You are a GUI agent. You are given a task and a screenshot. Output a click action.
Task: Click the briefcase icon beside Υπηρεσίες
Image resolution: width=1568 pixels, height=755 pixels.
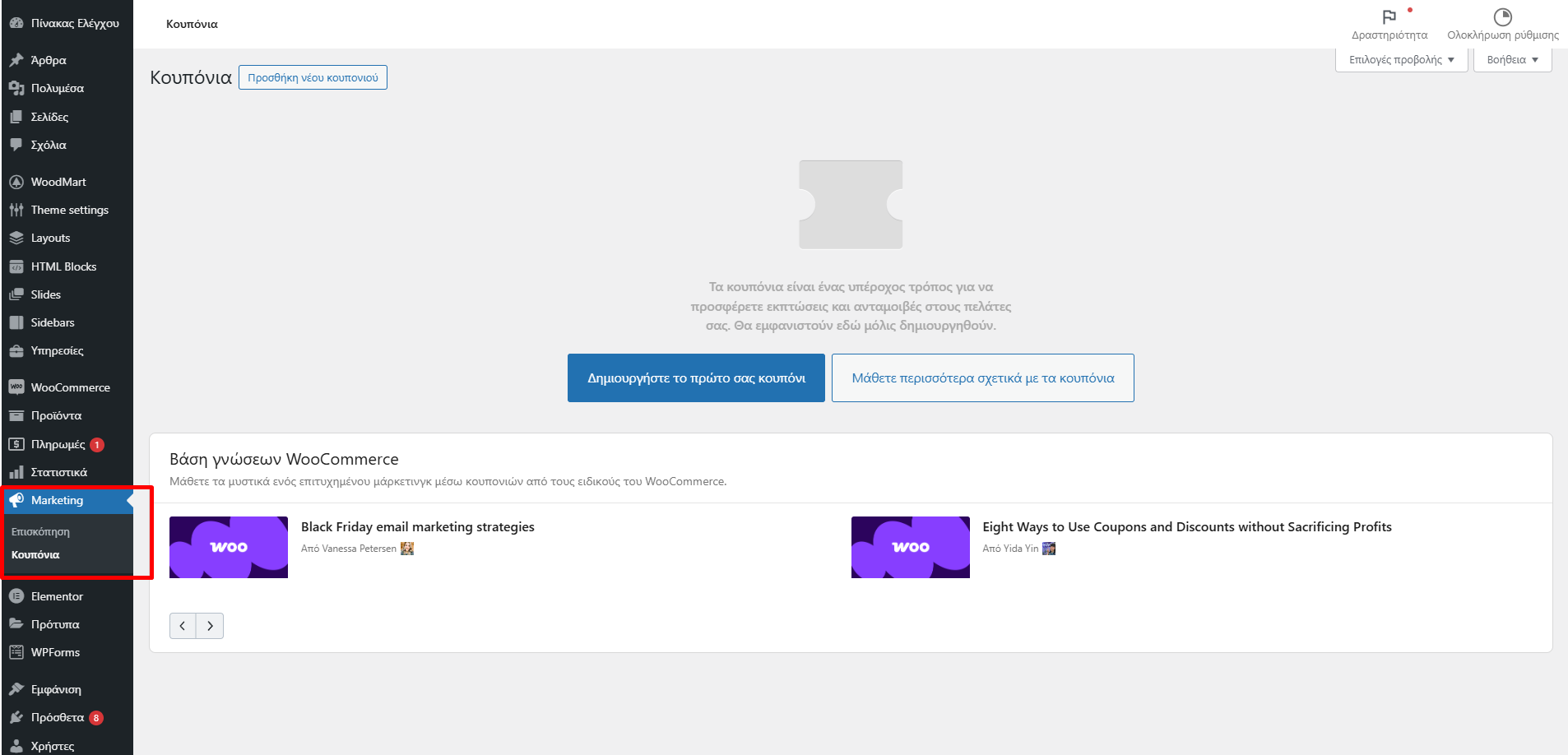tap(16, 350)
